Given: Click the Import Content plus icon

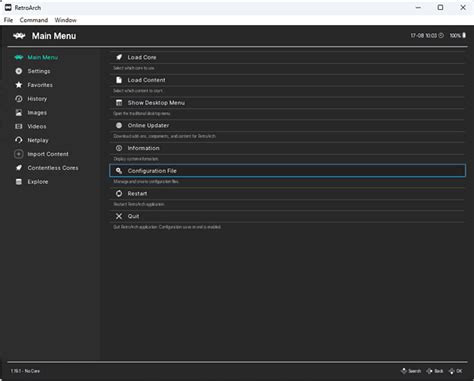Looking at the screenshot, I should [19, 154].
